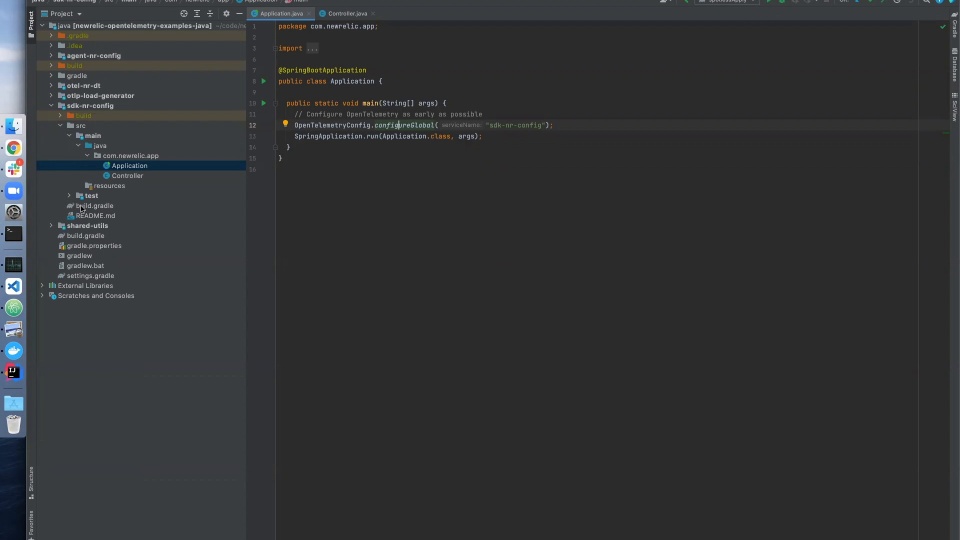
Task: Switch to the Controller.java tab
Action: pyautogui.click(x=347, y=13)
